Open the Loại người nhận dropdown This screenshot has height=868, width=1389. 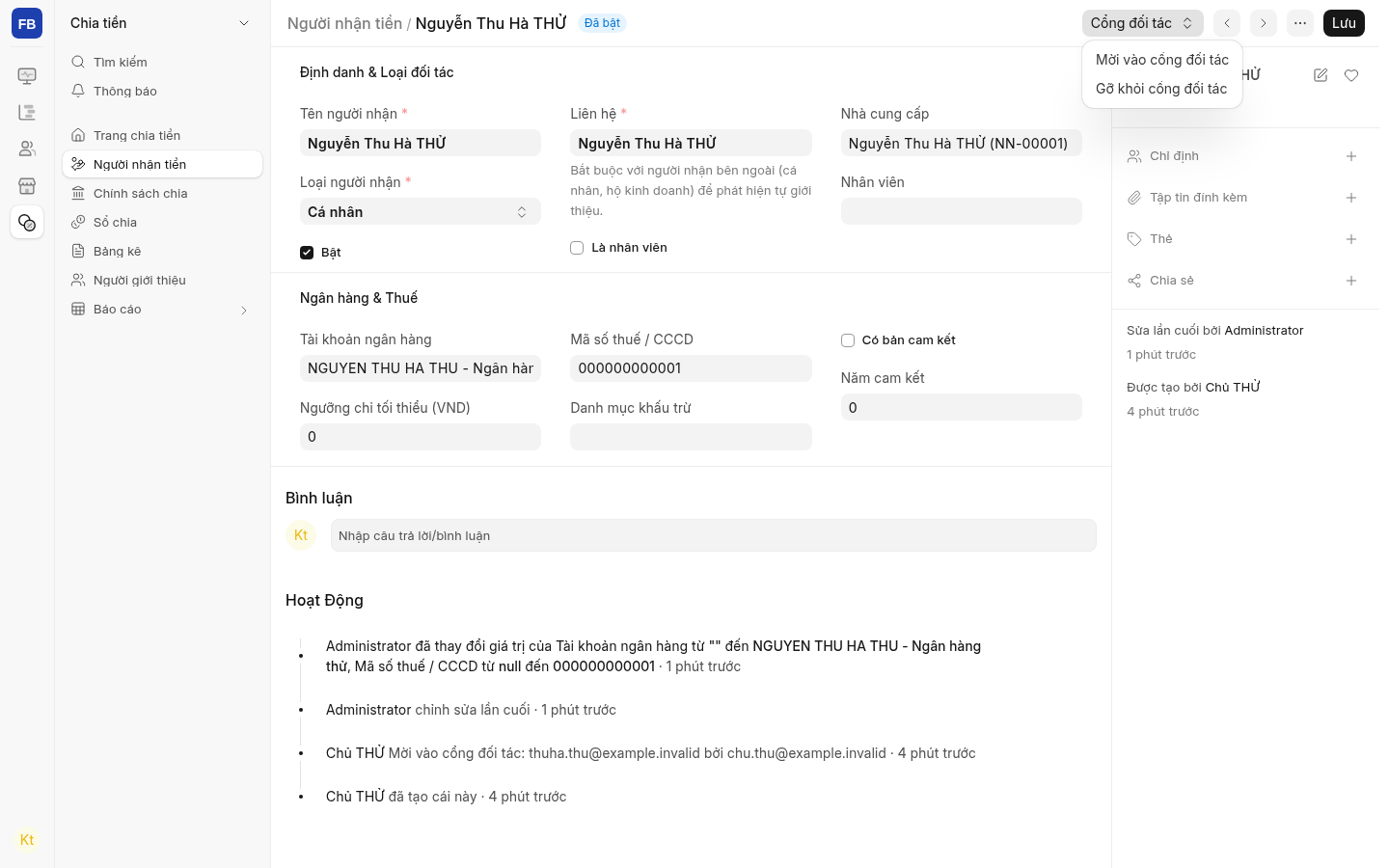pyautogui.click(x=421, y=212)
